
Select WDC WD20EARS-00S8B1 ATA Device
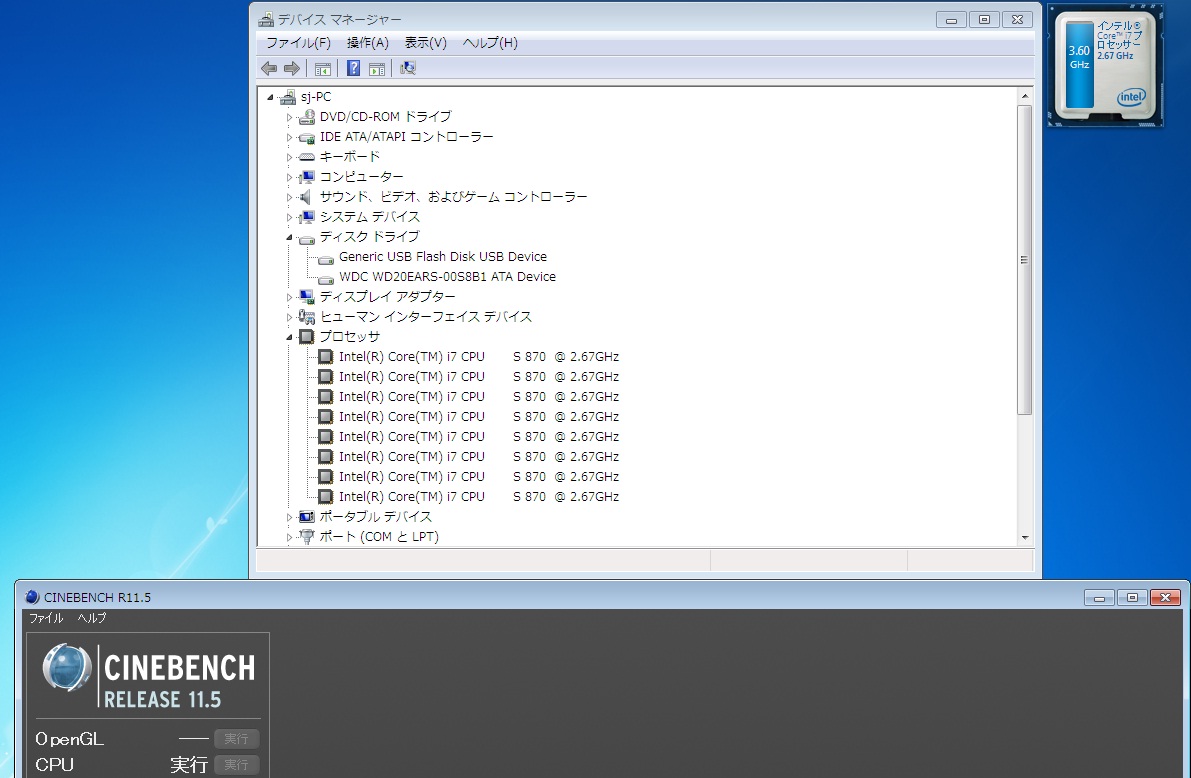pos(447,277)
